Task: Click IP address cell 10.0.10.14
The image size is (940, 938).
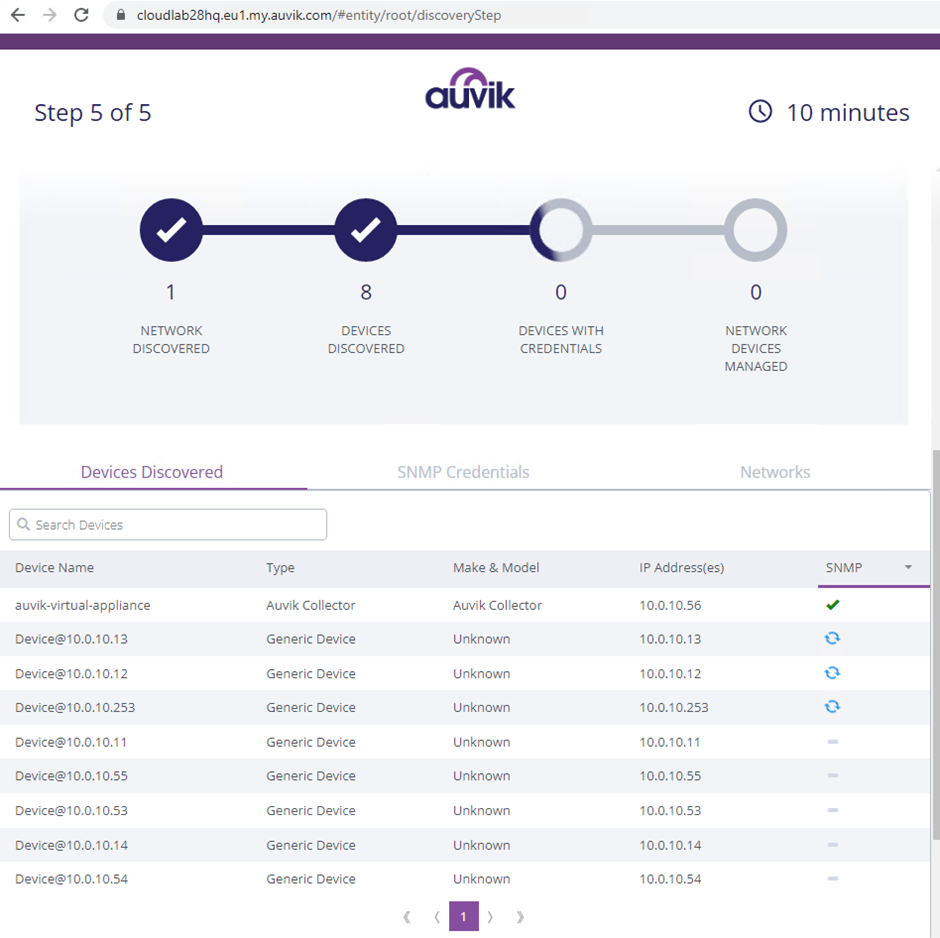Action: click(x=670, y=845)
